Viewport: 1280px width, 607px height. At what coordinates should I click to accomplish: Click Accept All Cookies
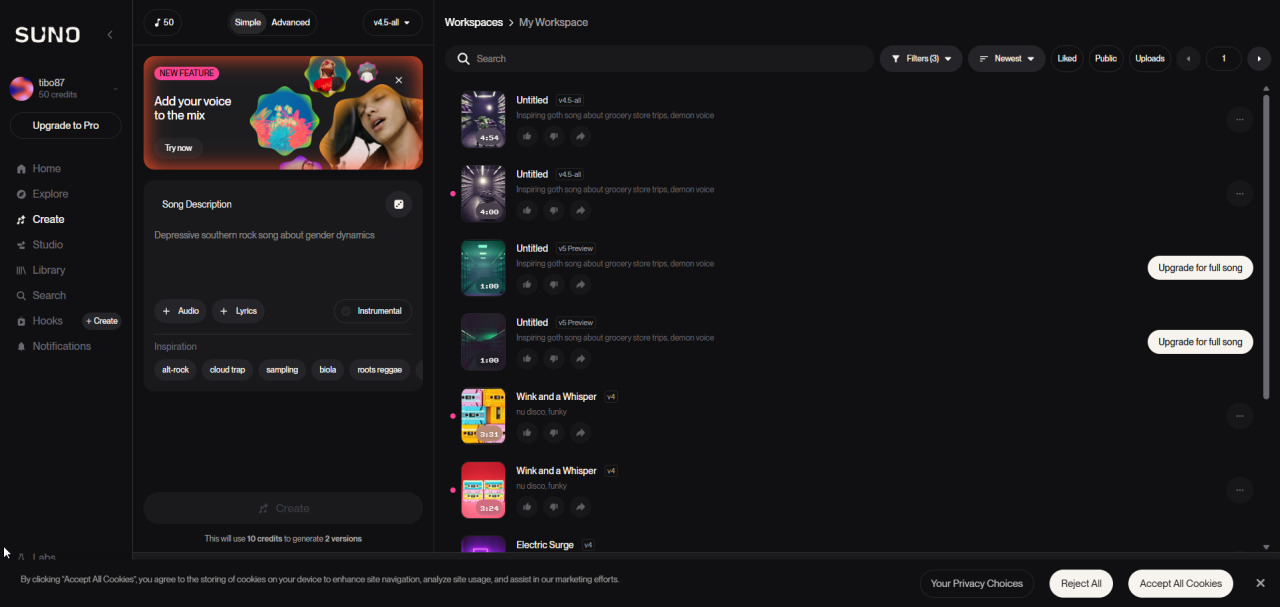(1180, 584)
